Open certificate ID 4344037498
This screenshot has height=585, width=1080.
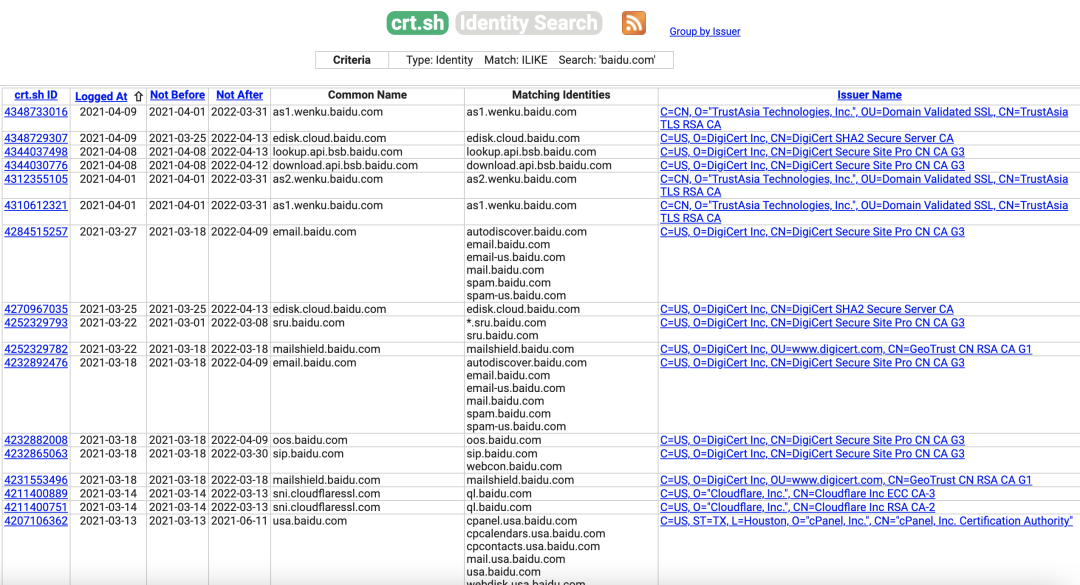coord(36,152)
